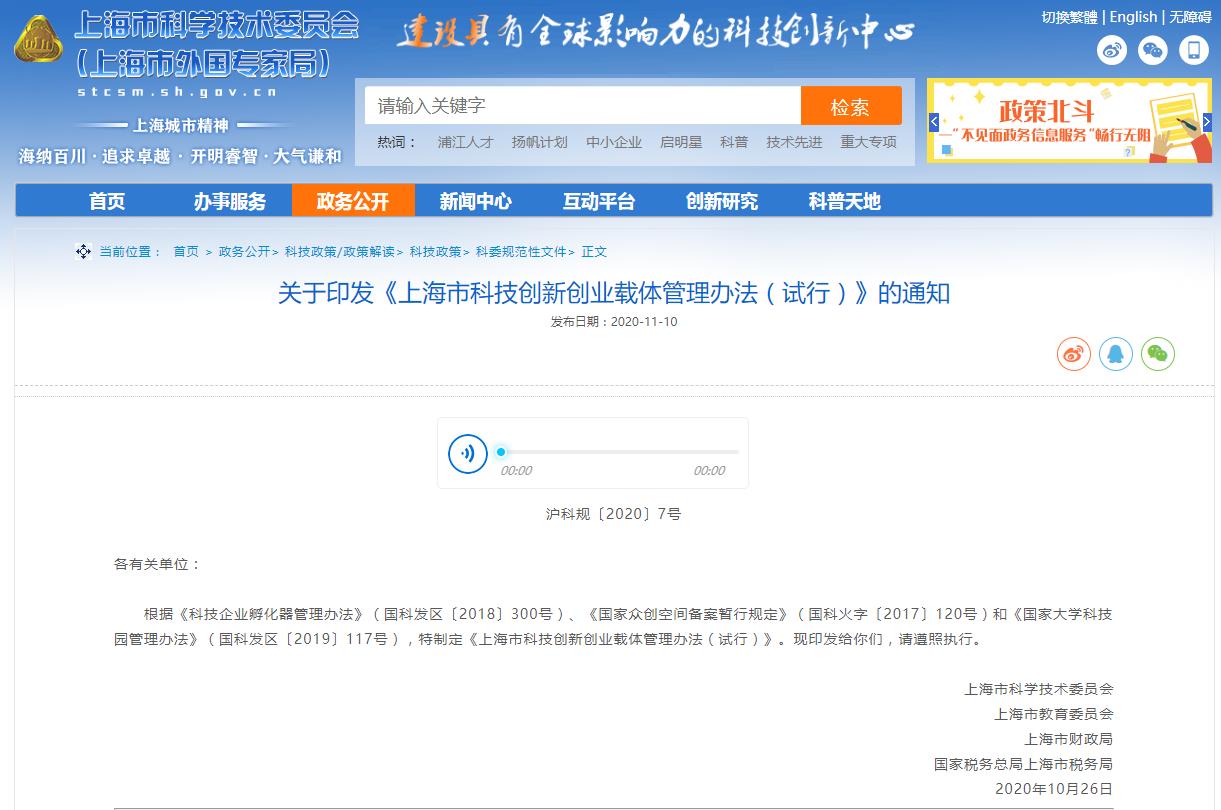Image resolution: width=1221 pixels, height=810 pixels.
Task: Click signature line 国家税务总局上海市税务局
Action: coord(1023,764)
